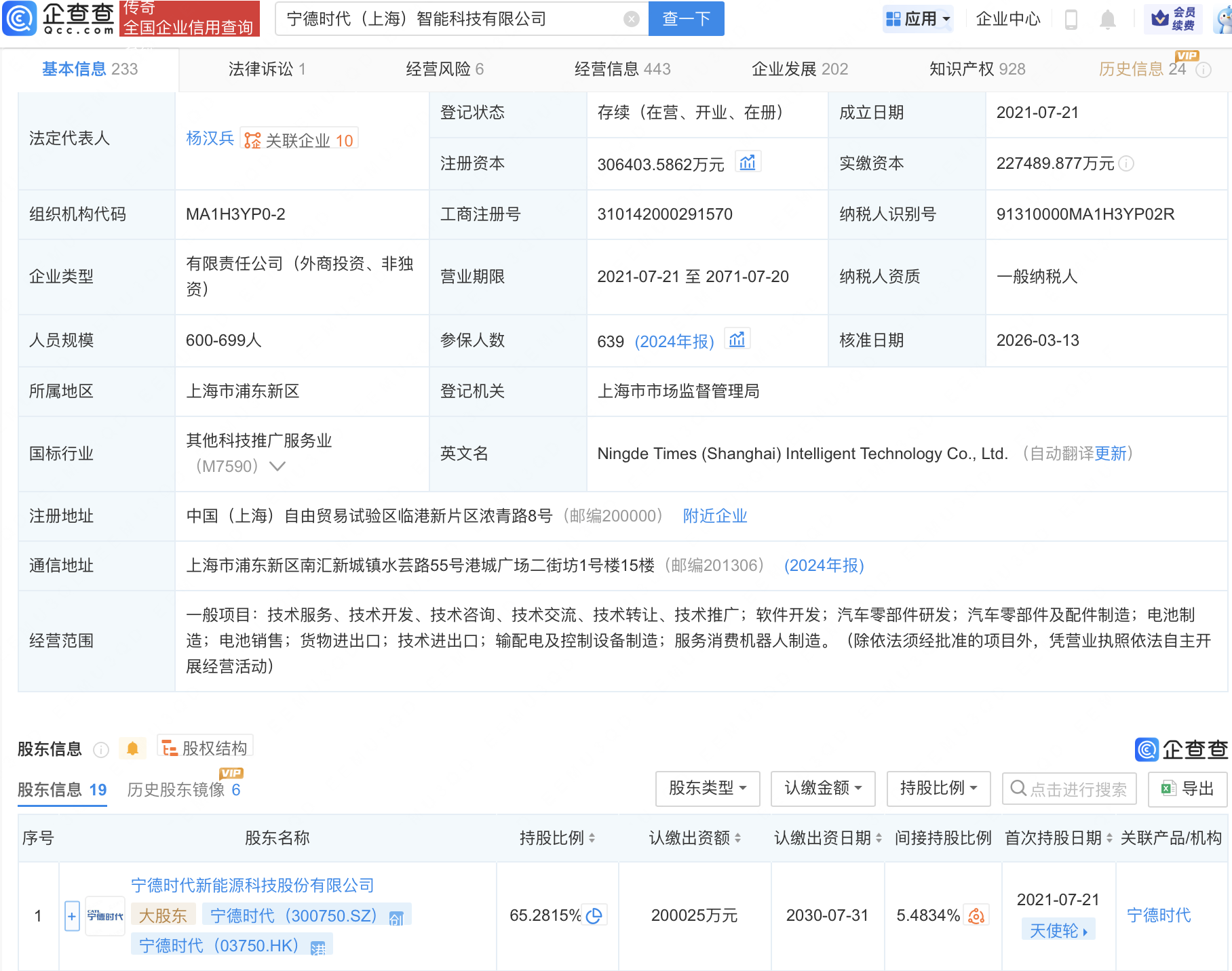Click the shareholder alert bell icon
1232x971 pixels.
pyautogui.click(x=133, y=749)
